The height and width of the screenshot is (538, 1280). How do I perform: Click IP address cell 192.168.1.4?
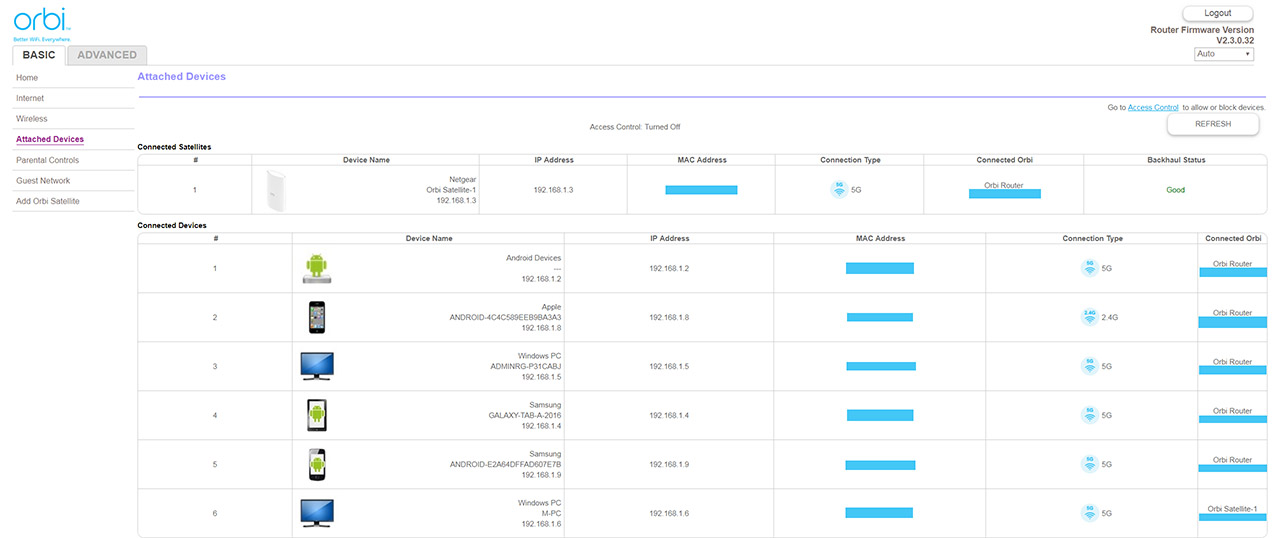pos(669,415)
